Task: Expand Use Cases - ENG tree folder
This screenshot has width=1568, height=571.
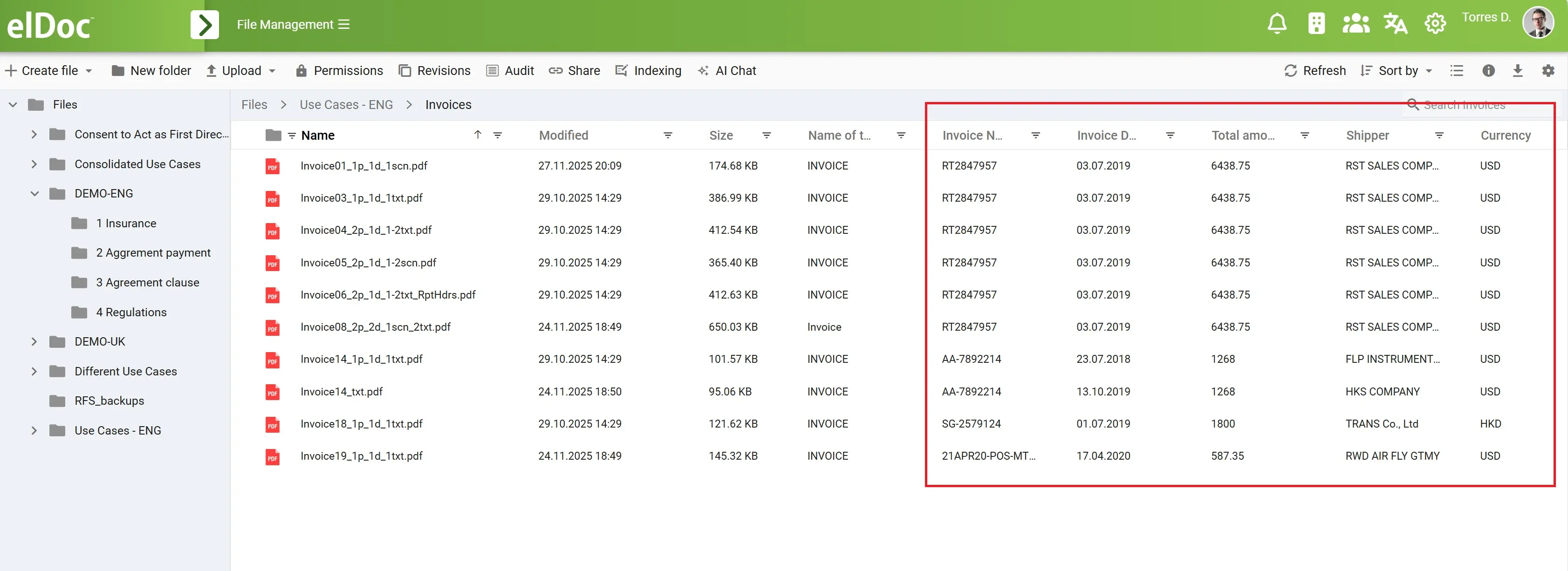Action: [x=34, y=430]
